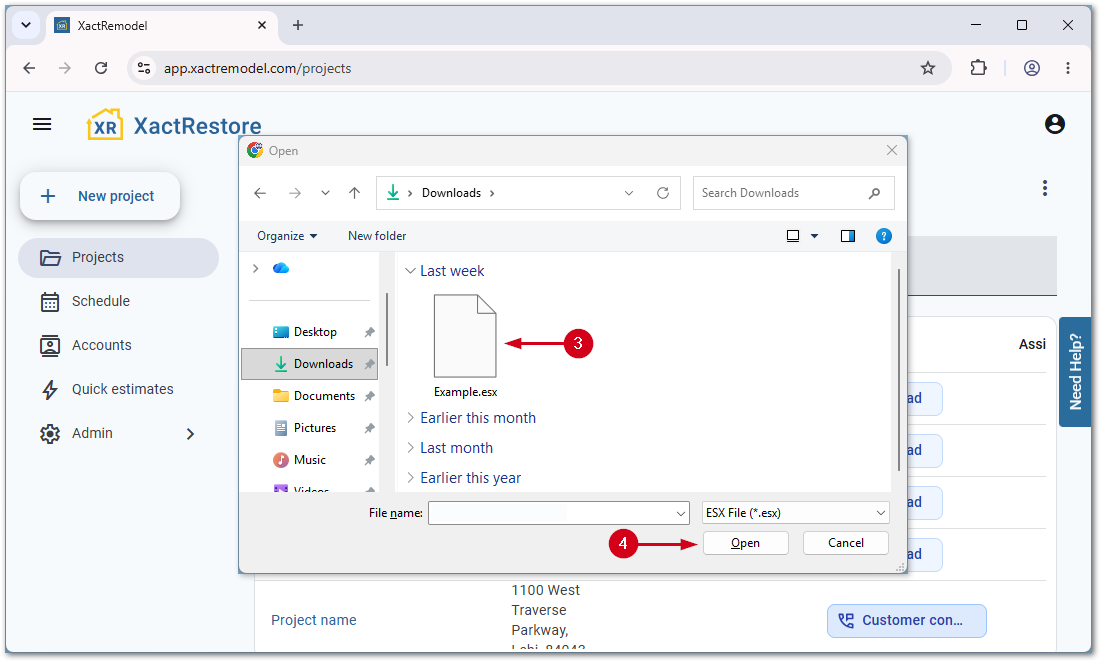Expand the Admin submenu chevron
Viewport: 1101px width, 662px height.
pos(190,434)
